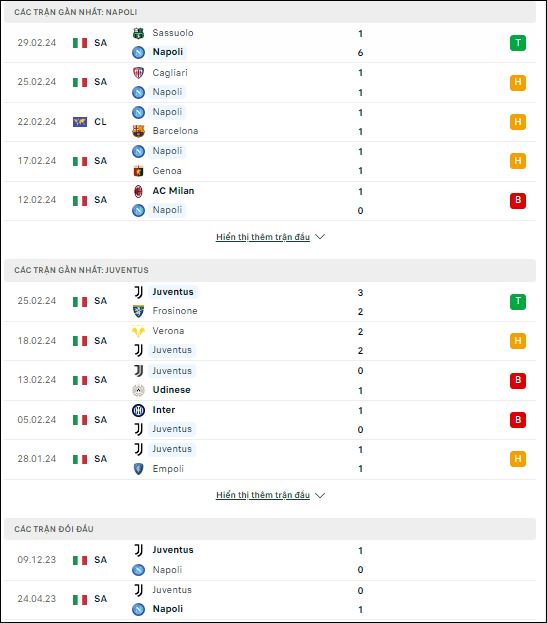Image resolution: width=547 pixels, height=623 pixels.
Task: Expand more Napoli matches chevron
Action: click(320, 237)
